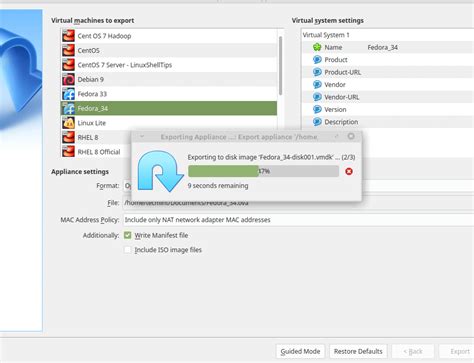The width and height of the screenshot is (474, 363).
Task: Click the CentOS virtual machine icon
Action: click(x=68, y=50)
